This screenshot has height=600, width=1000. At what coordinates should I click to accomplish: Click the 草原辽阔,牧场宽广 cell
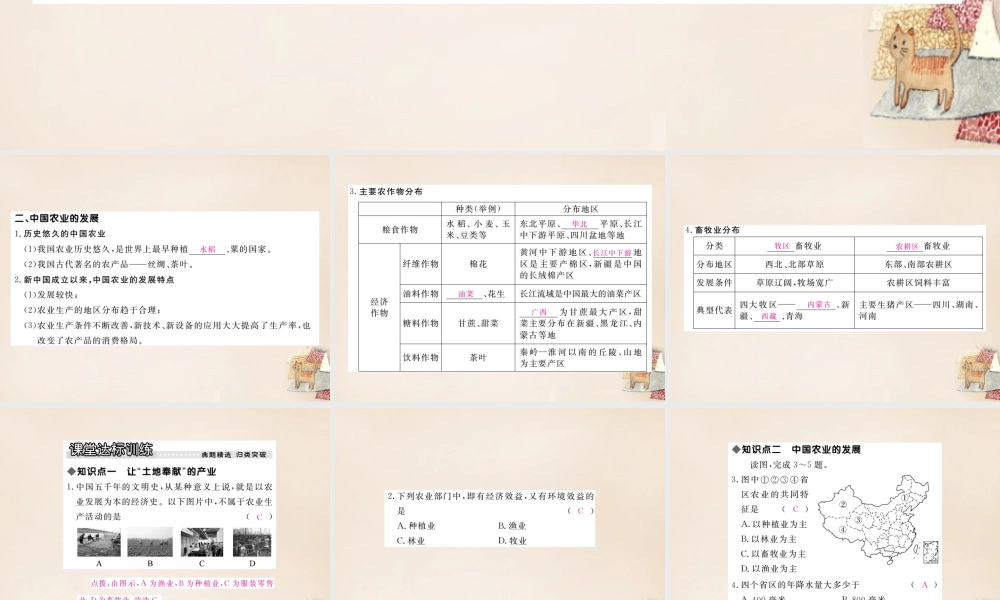tap(795, 282)
